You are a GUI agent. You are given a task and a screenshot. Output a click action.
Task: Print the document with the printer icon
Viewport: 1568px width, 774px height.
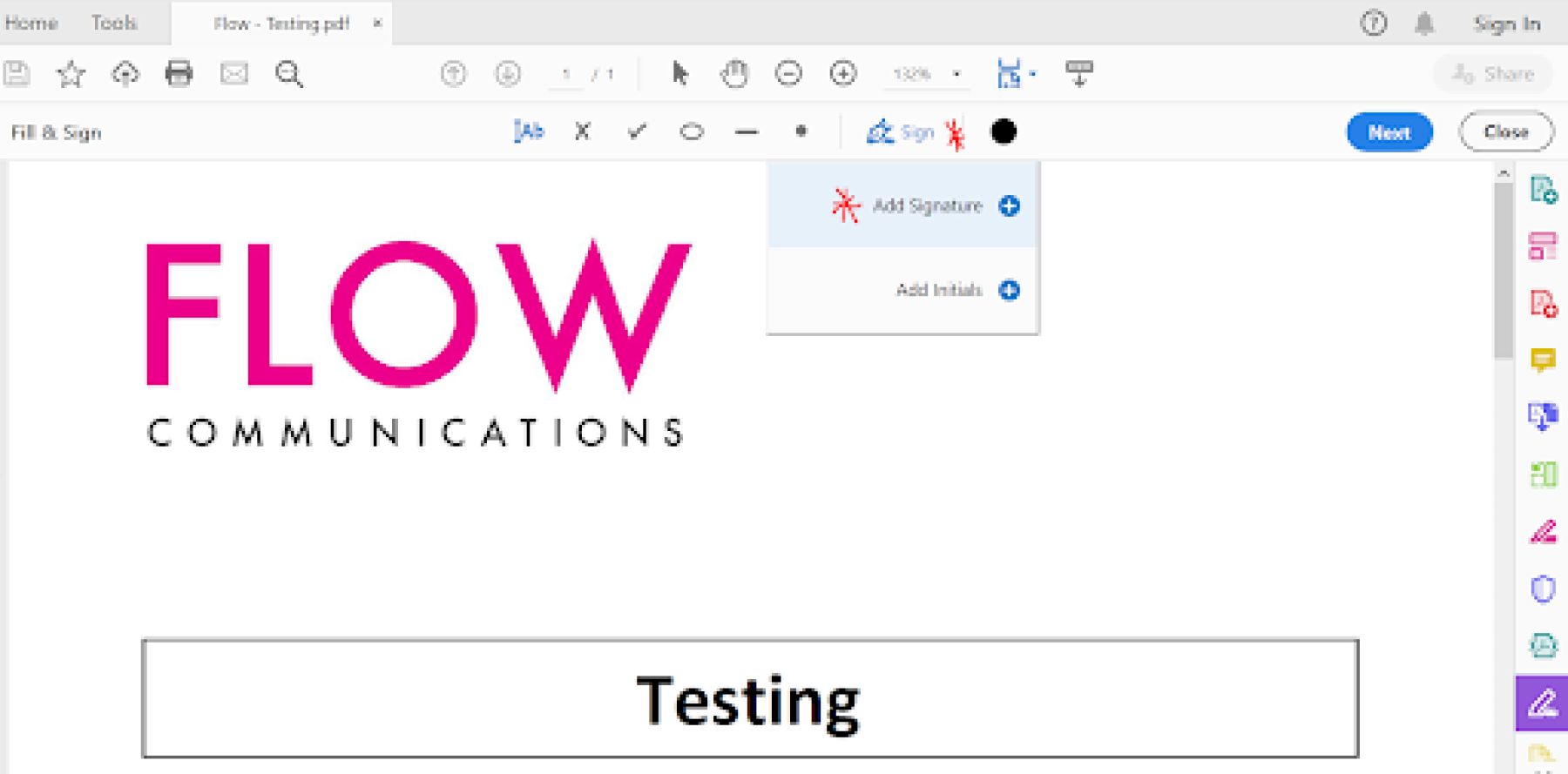coord(179,74)
